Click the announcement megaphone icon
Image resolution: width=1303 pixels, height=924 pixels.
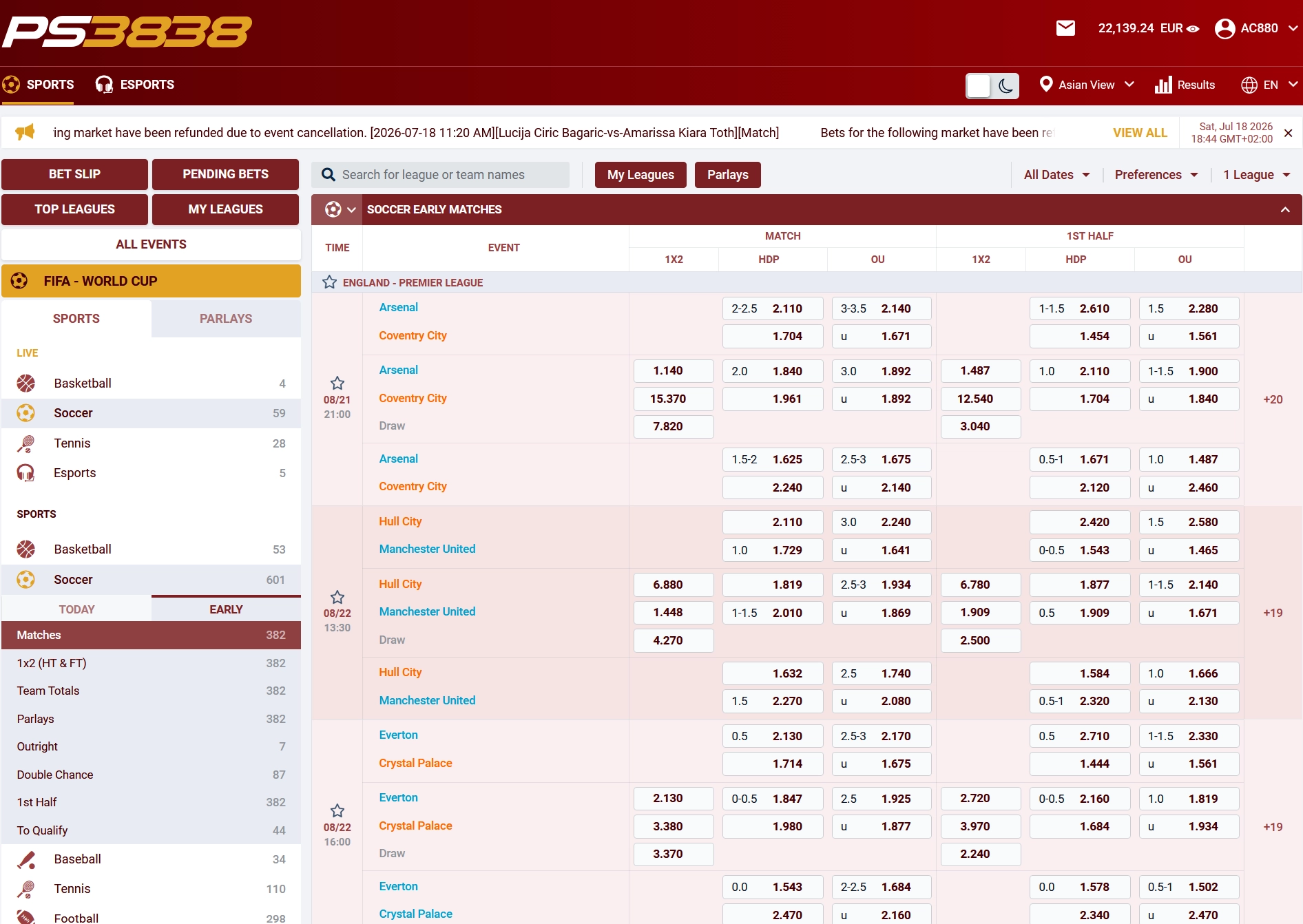click(x=25, y=132)
